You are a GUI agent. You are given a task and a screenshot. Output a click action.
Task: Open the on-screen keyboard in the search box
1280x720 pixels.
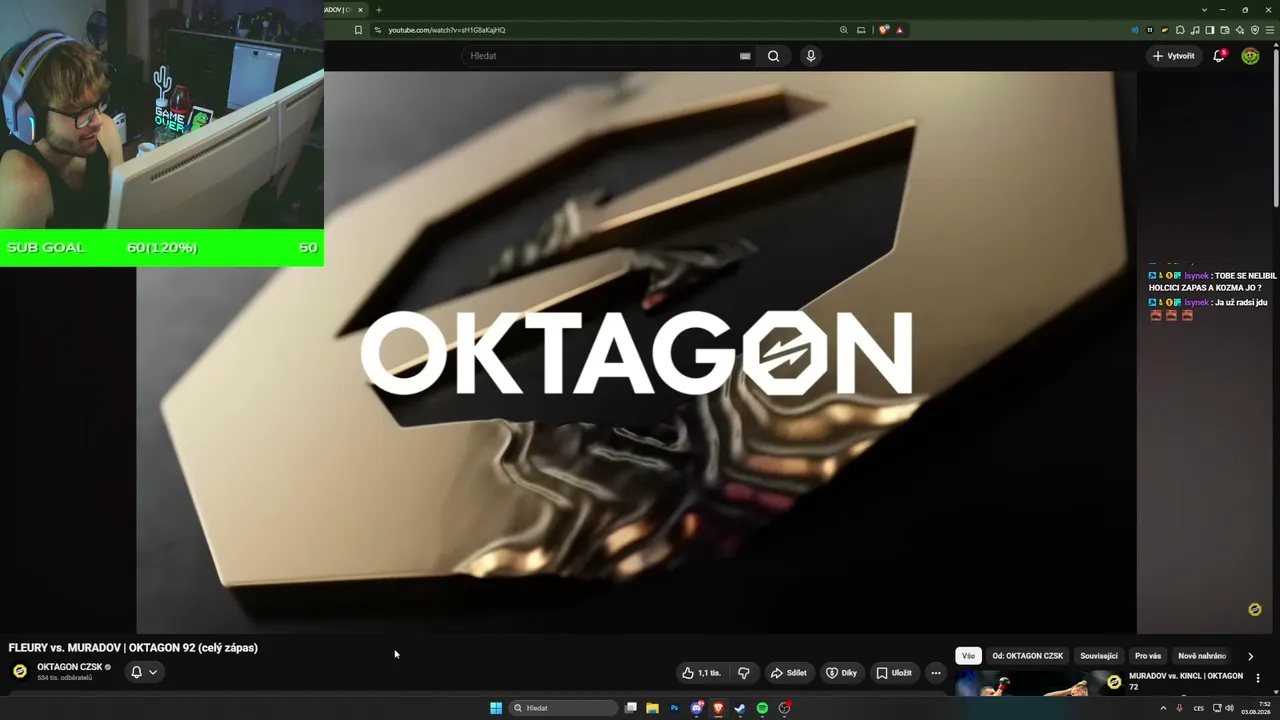pyautogui.click(x=745, y=56)
